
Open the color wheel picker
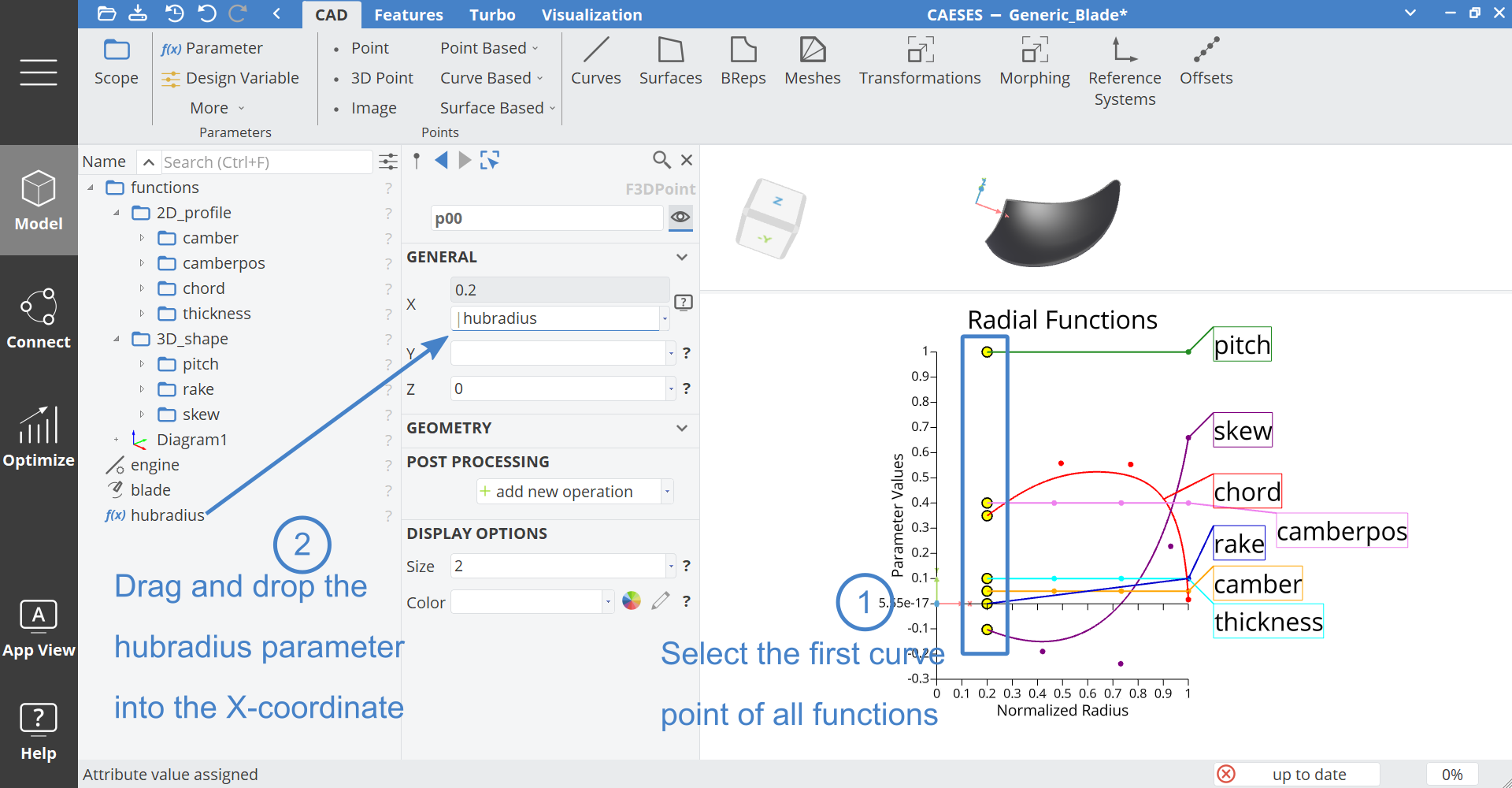point(632,601)
